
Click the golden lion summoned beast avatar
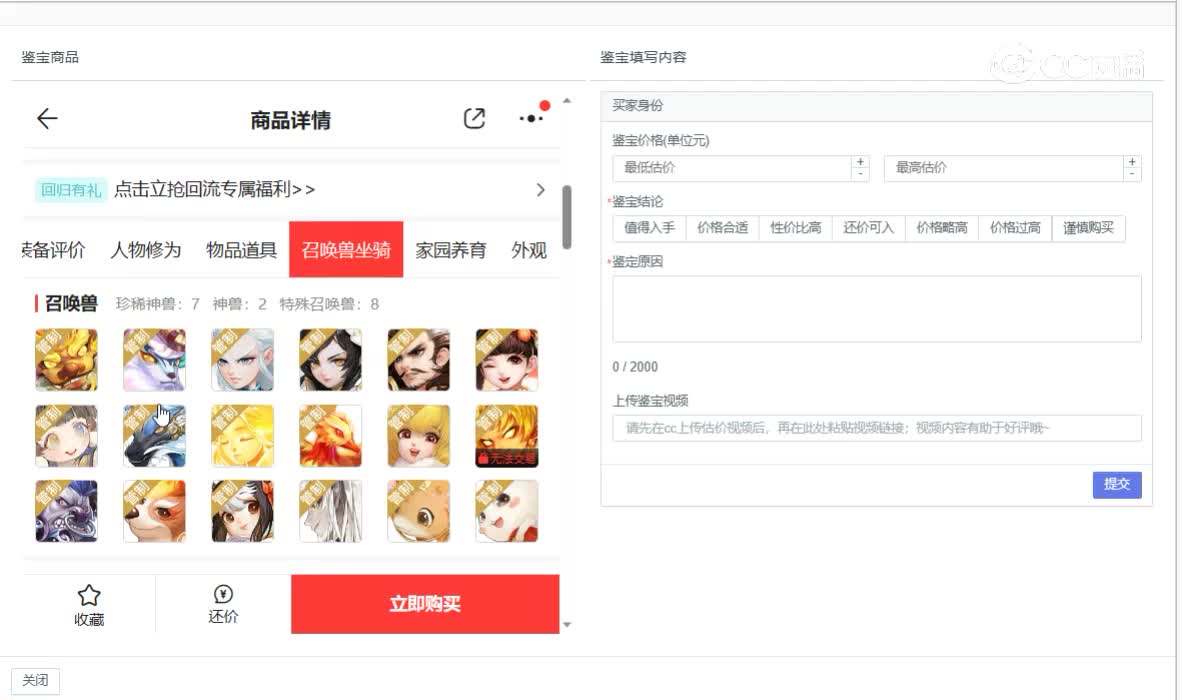[x=66, y=358]
